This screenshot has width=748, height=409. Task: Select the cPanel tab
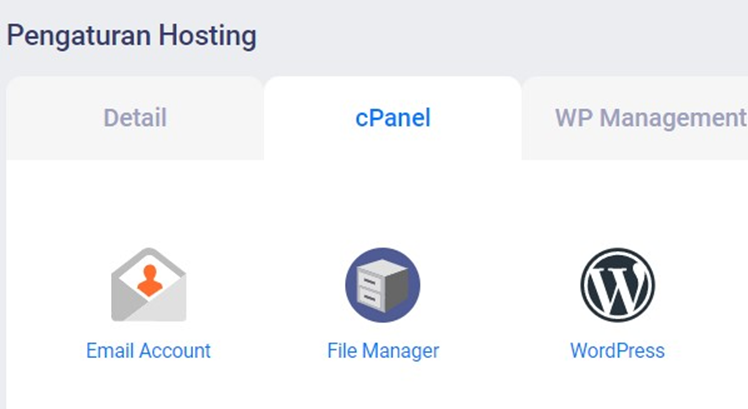pos(393,118)
